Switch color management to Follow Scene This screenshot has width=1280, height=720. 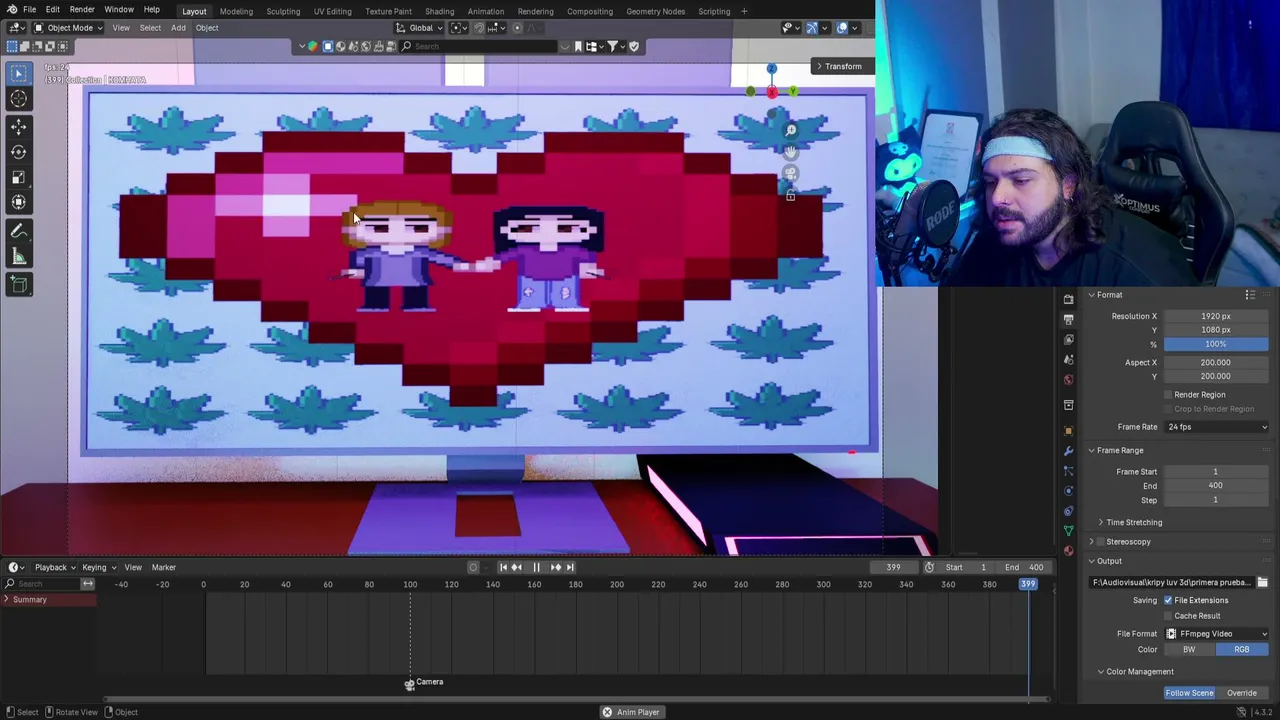(x=1189, y=693)
